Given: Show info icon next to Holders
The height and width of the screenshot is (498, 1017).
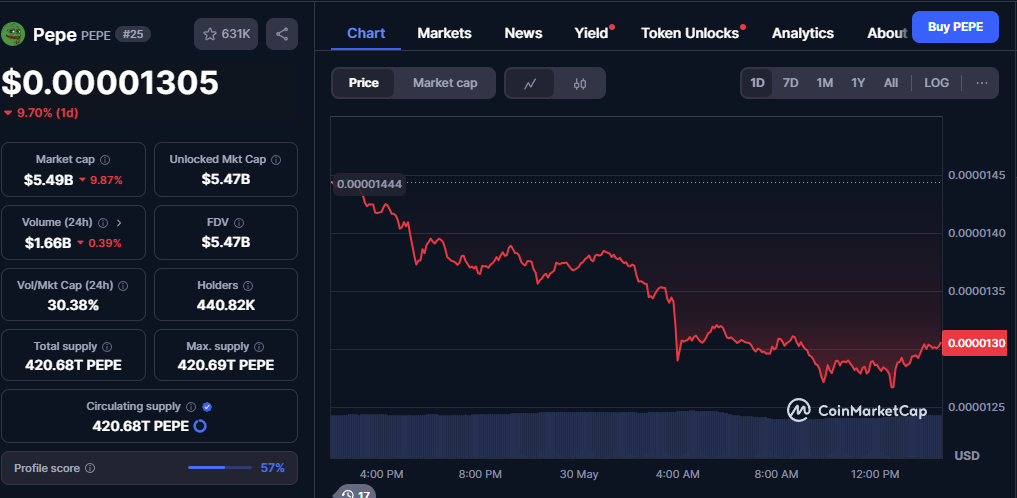Looking at the screenshot, I should (248, 285).
